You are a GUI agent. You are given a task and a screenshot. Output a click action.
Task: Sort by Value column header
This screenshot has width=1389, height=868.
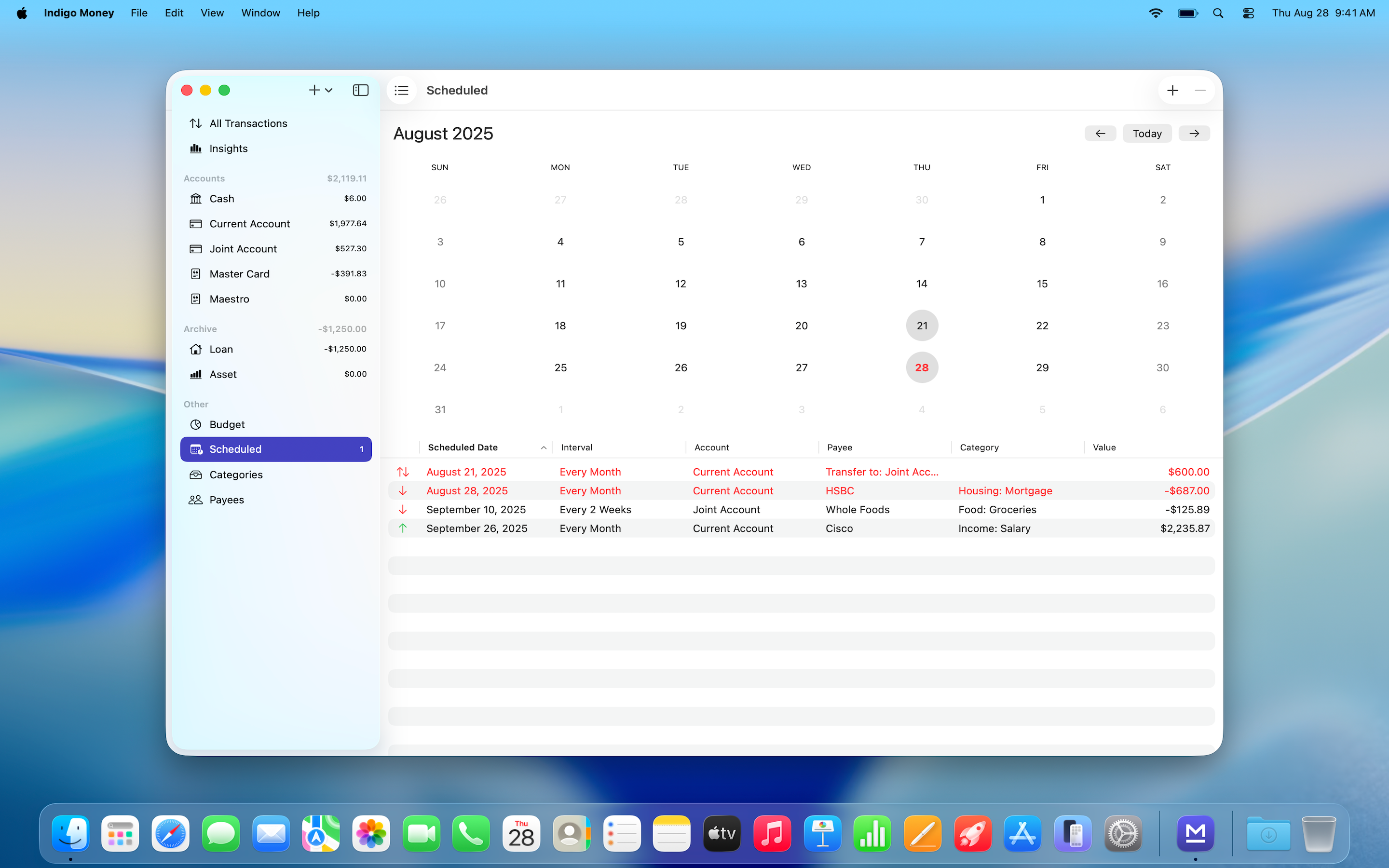point(1150,447)
